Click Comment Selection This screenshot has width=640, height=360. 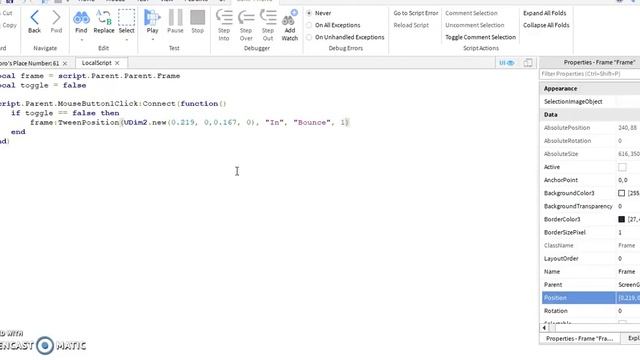click(x=471, y=13)
